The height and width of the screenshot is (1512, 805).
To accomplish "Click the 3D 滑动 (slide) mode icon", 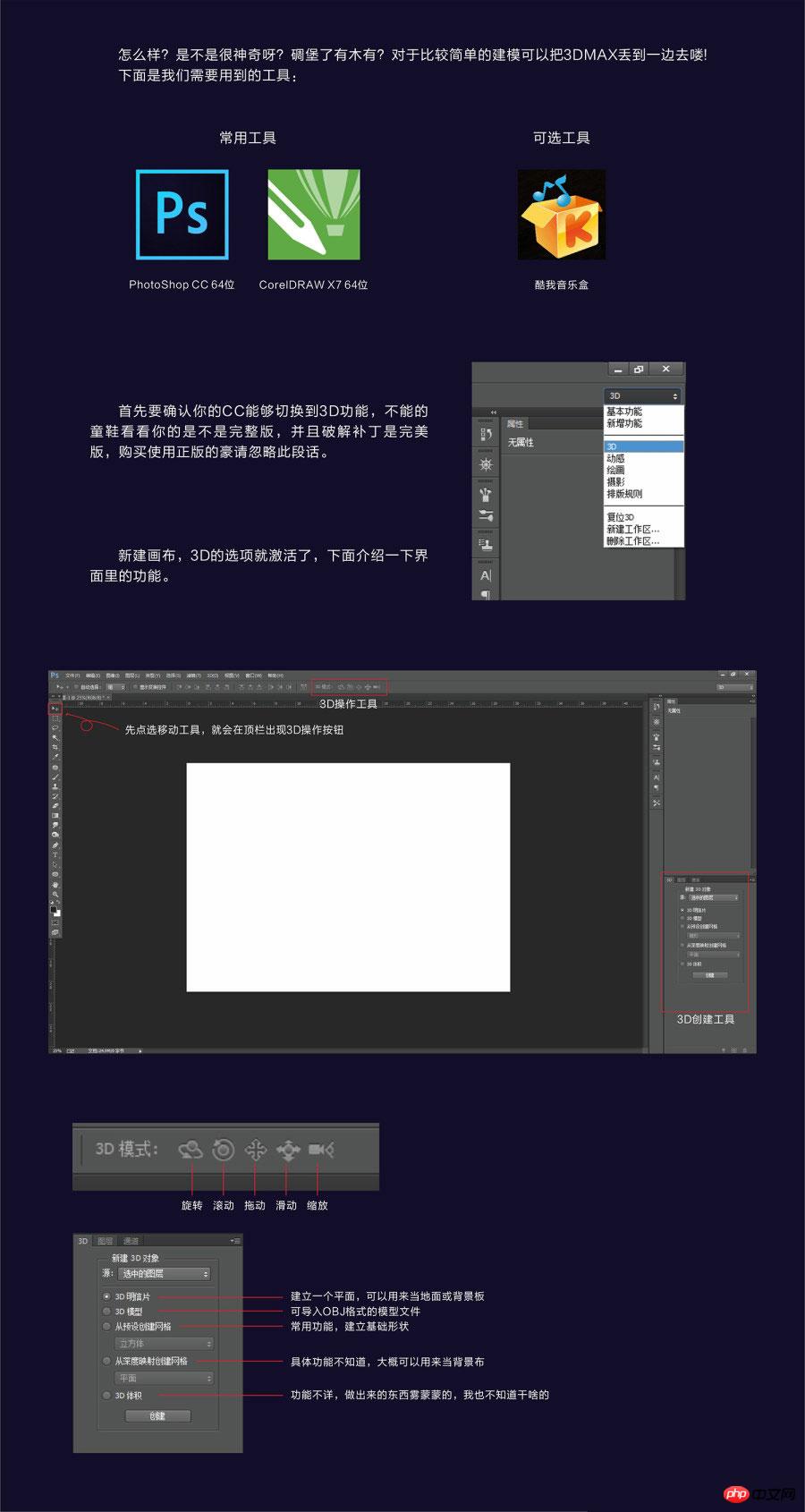I will point(288,1150).
